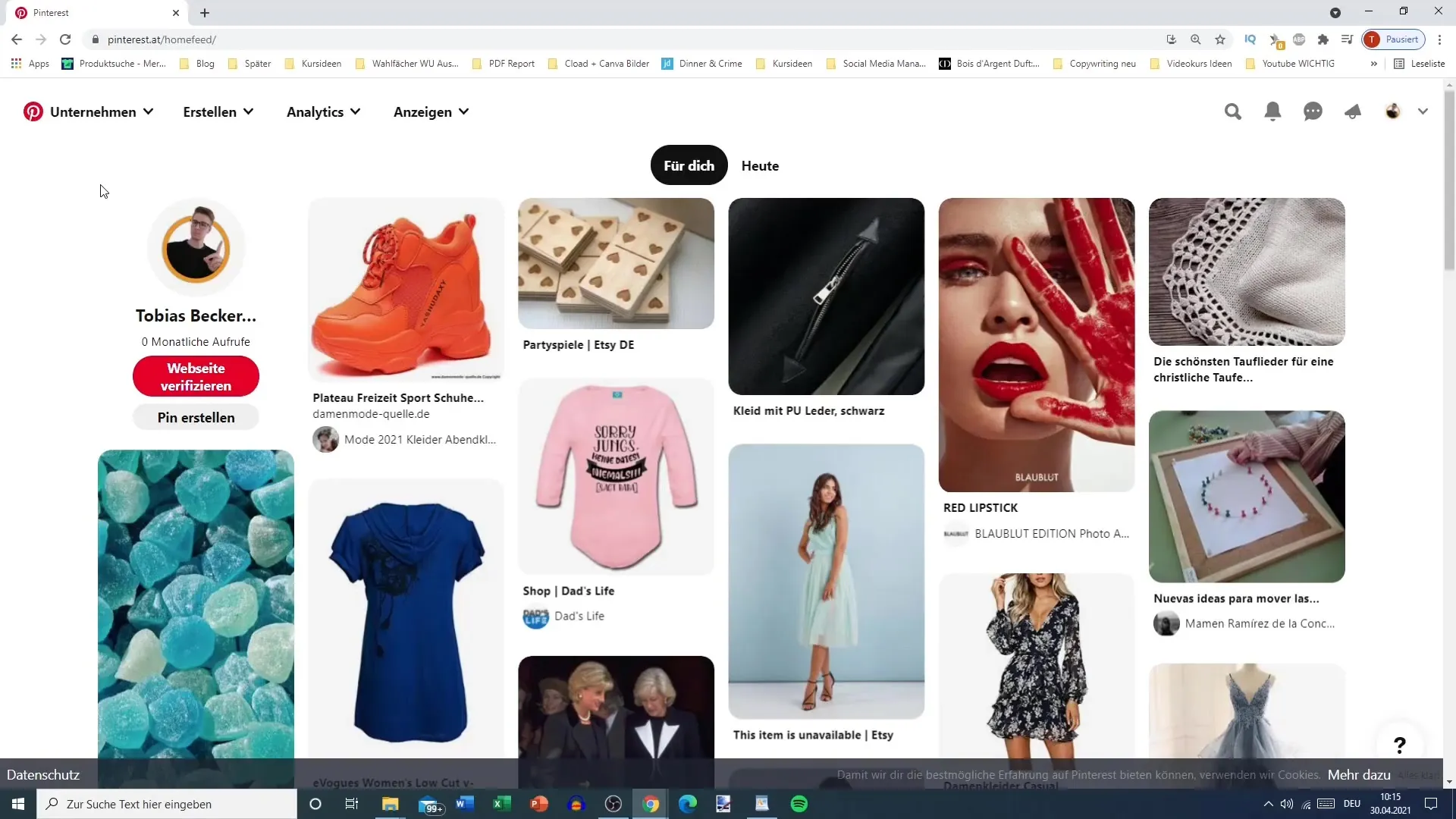Open the Unternehmen dropdown menu
1456x819 pixels.
pos(102,112)
